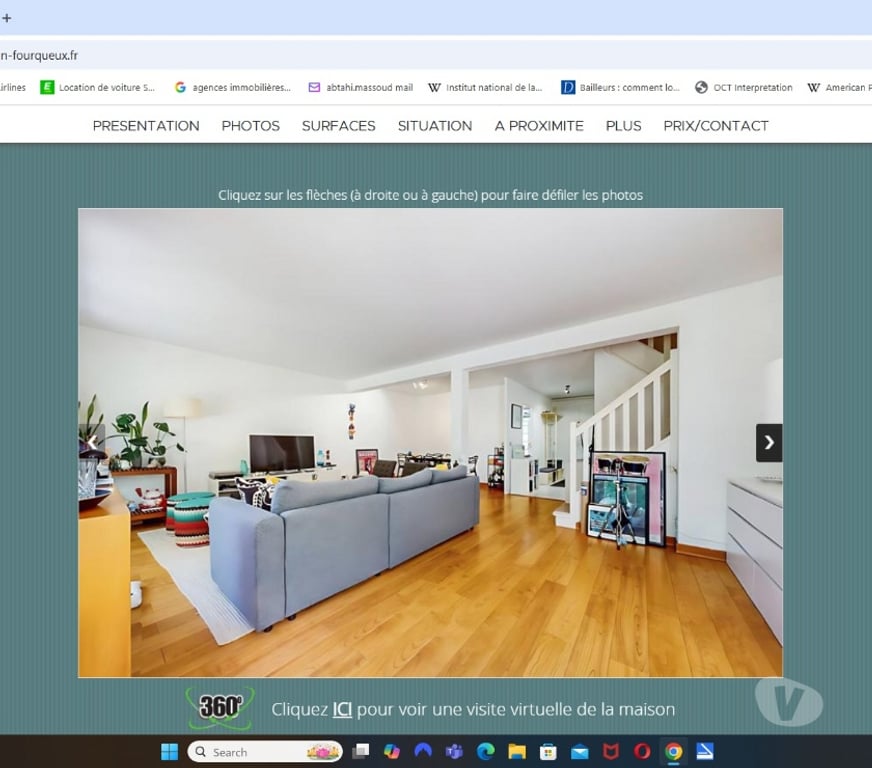Viewport: 872px width, 768px height.
Task: Click the 360° virtual tour icon
Action: [x=220, y=707]
